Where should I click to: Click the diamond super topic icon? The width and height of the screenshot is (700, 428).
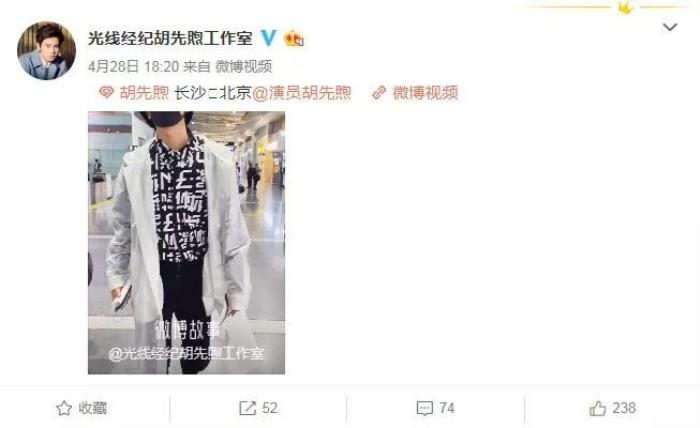(106, 93)
